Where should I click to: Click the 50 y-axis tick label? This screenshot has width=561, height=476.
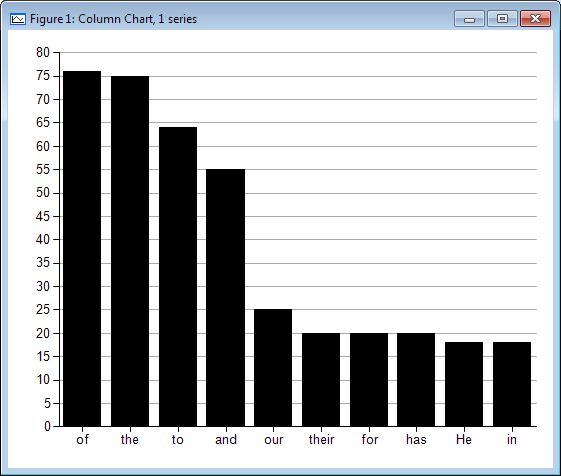[43, 193]
